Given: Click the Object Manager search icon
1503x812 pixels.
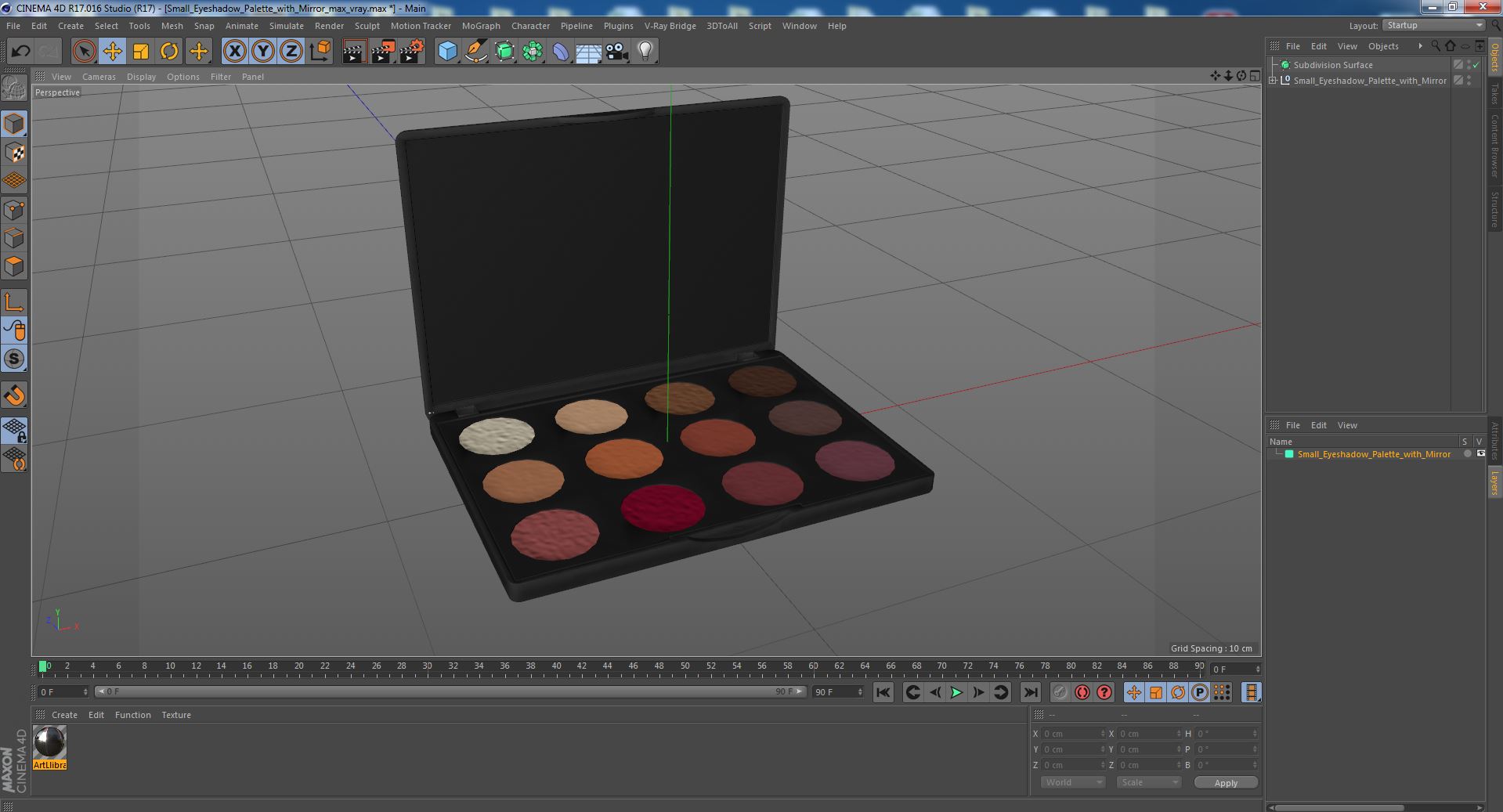Looking at the screenshot, I should 1436,46.
